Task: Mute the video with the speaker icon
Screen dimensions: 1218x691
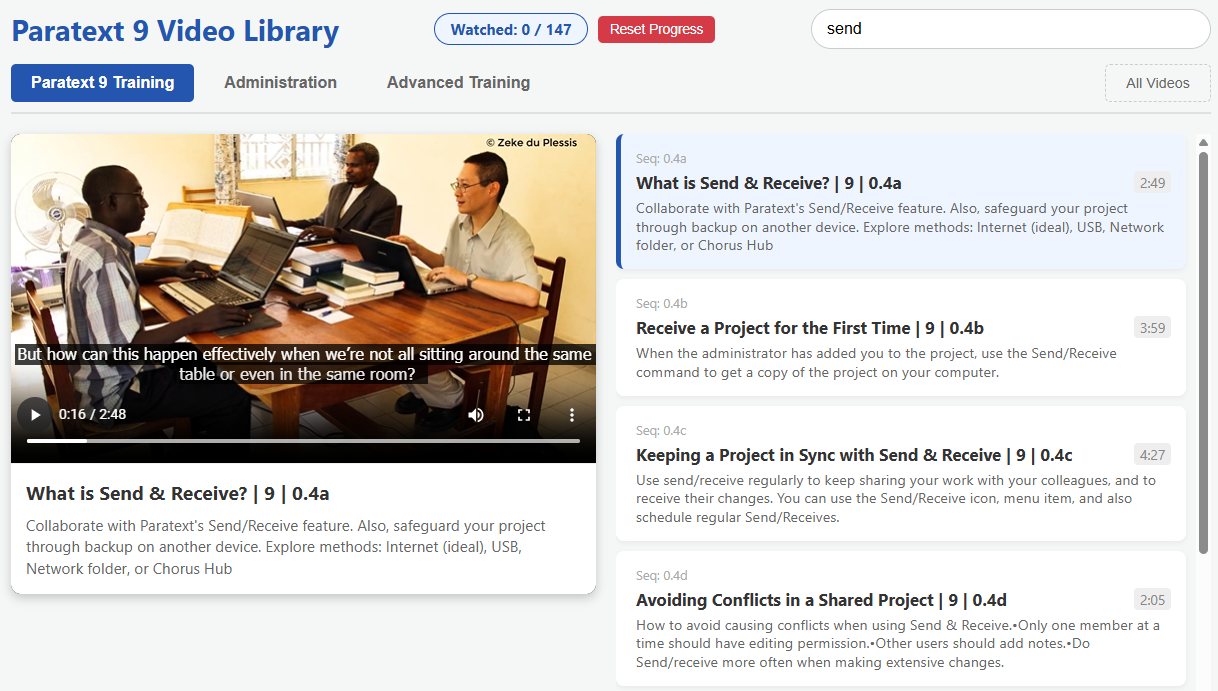Action: pos(476,415)
